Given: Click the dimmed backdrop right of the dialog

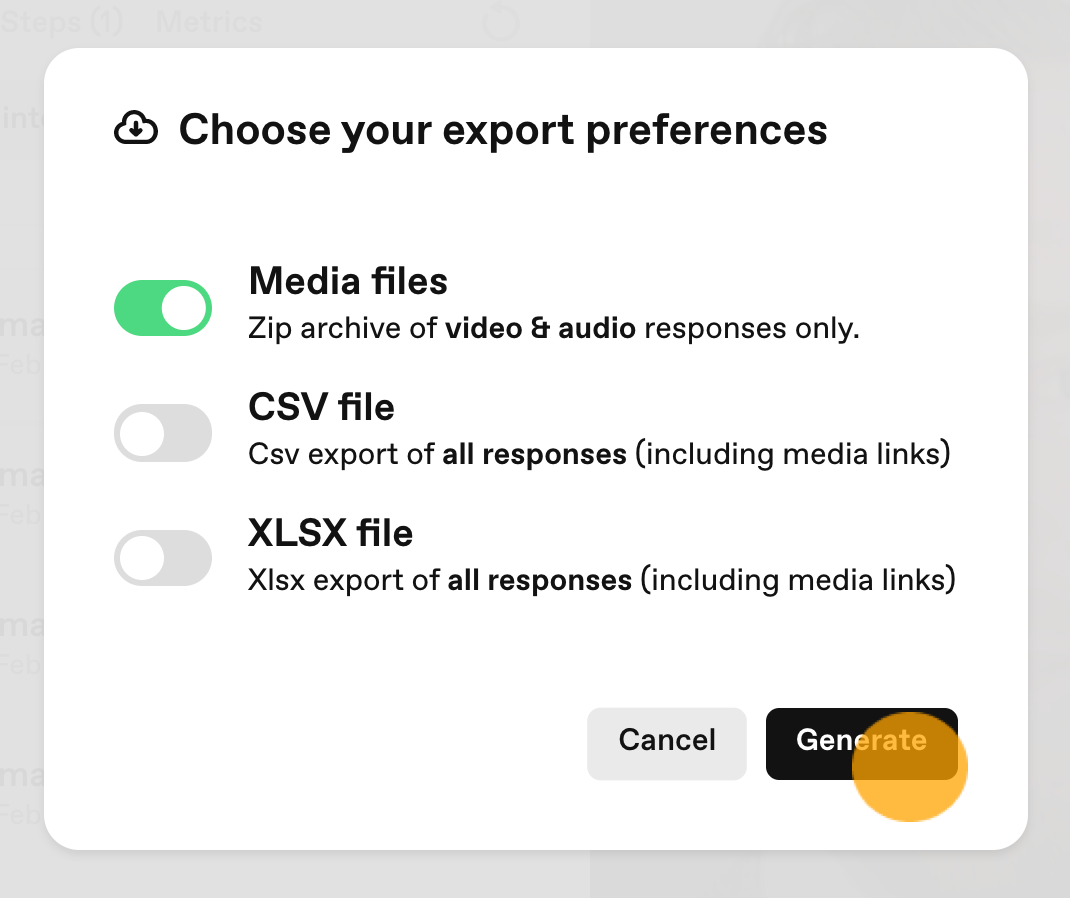Looking at the screenshot, I should point(1049,449).
